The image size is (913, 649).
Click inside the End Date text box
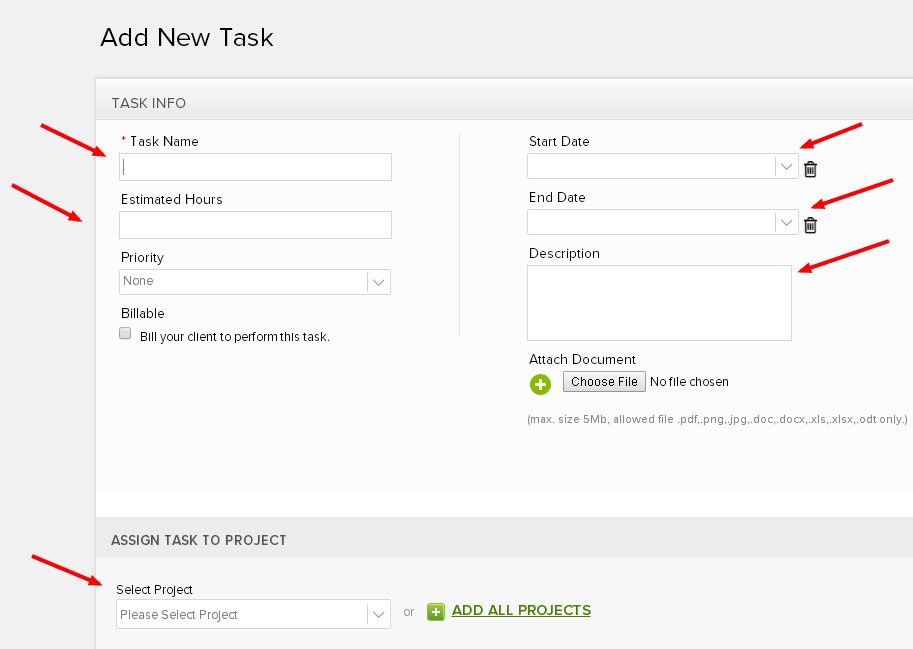[651, 222]
